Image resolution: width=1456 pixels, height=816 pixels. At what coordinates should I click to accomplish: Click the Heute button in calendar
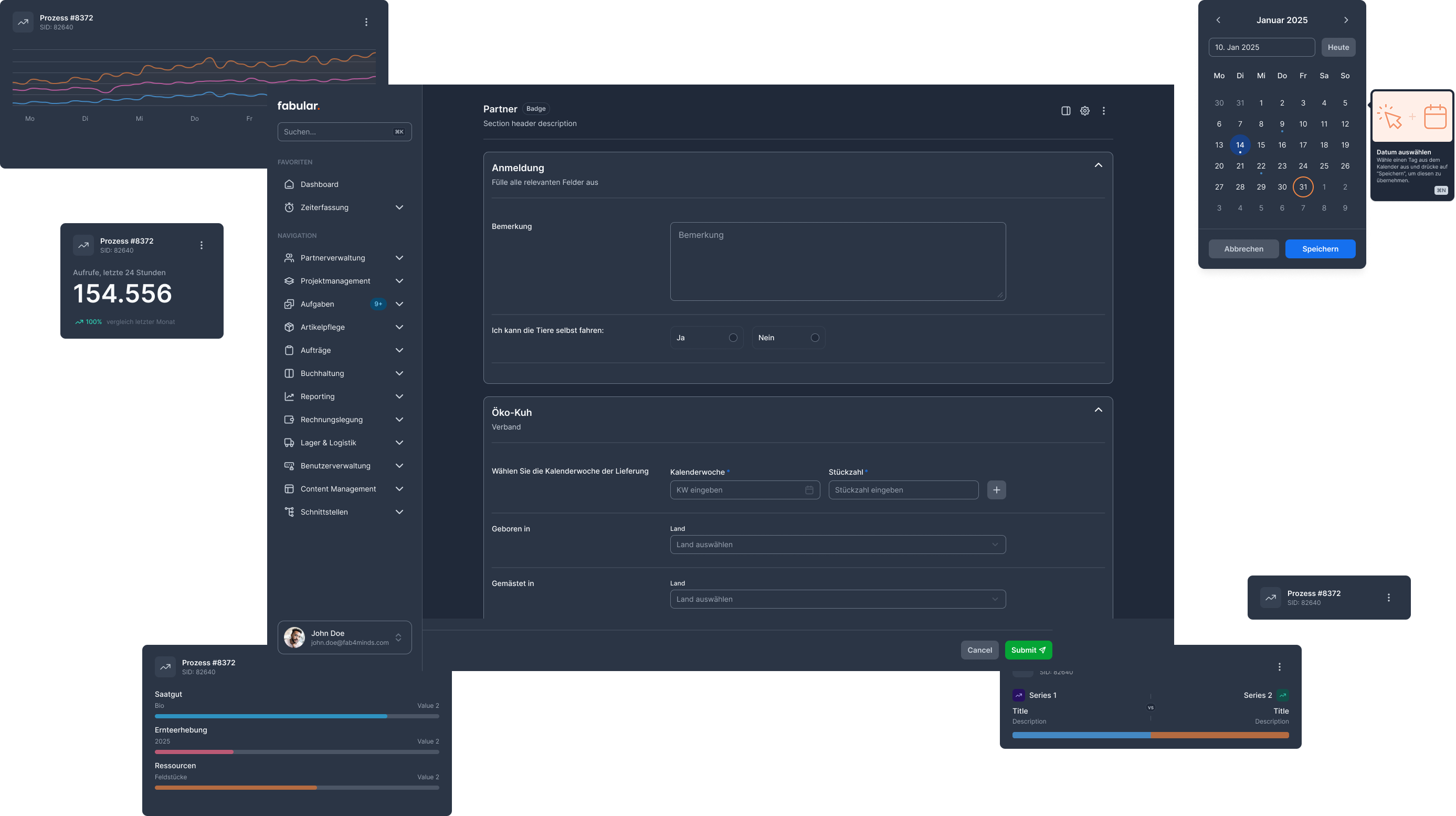1338,47
